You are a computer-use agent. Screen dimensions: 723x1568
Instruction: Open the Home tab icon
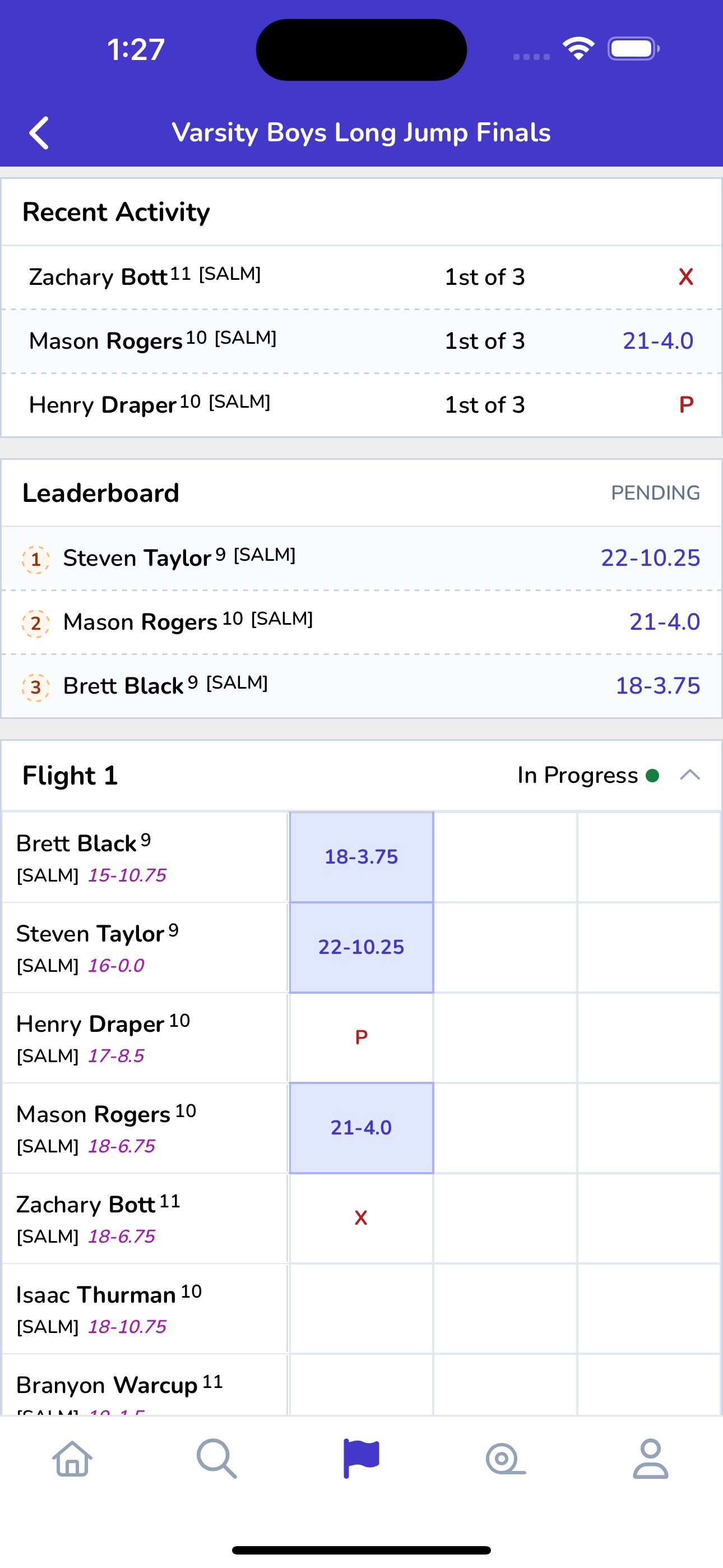click(x=72, y=1459)
